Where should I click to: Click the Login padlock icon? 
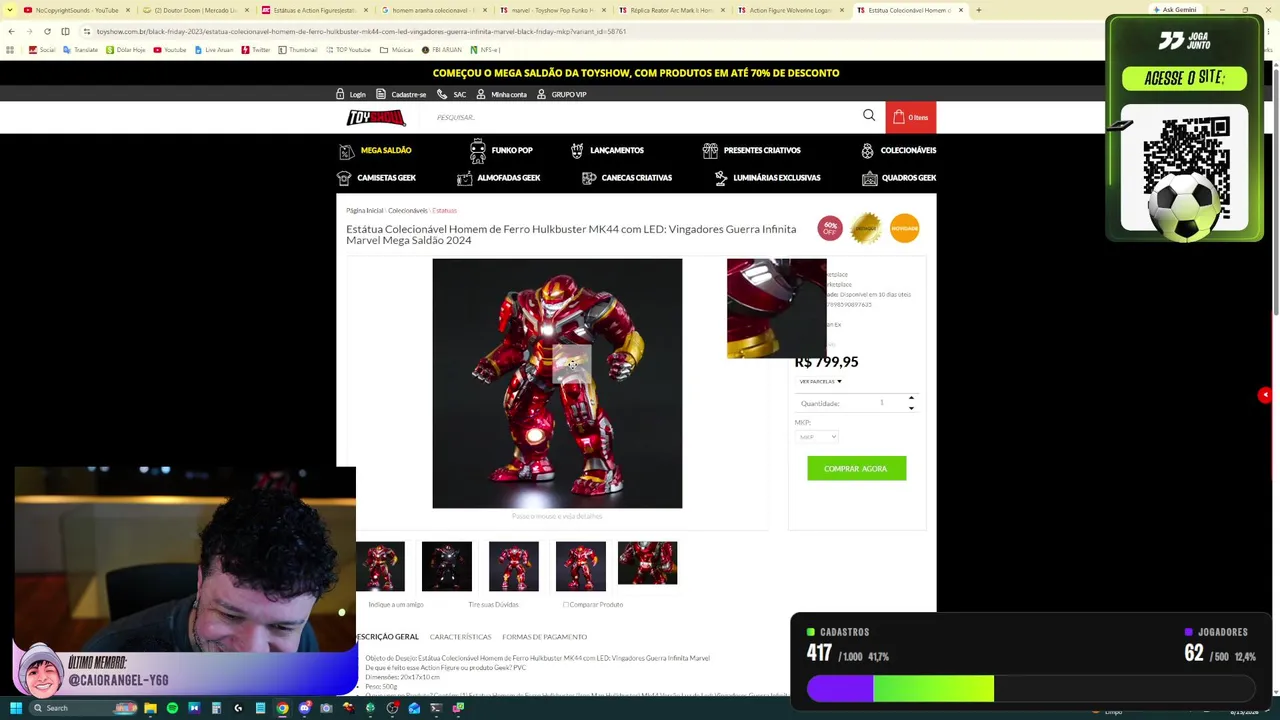[x=340, y=94]
